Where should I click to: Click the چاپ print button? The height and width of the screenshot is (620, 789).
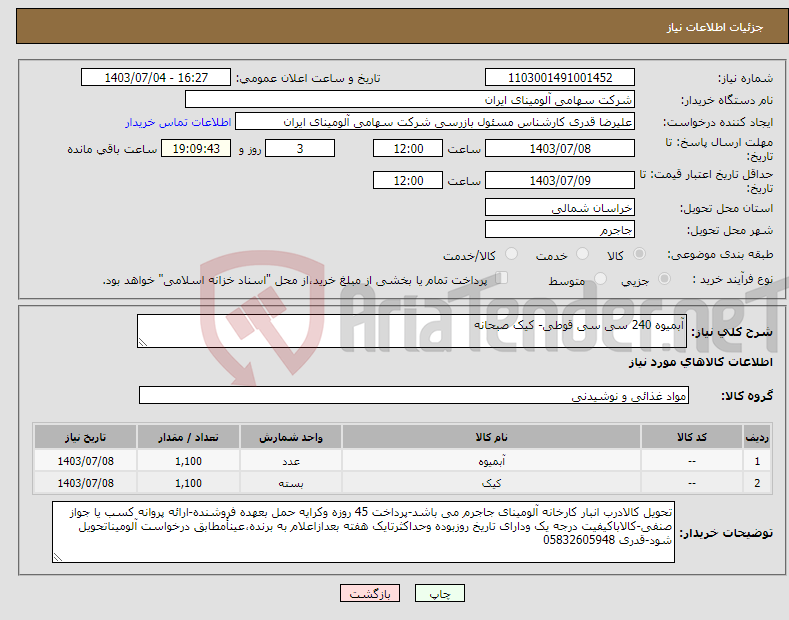coord(440,594)
